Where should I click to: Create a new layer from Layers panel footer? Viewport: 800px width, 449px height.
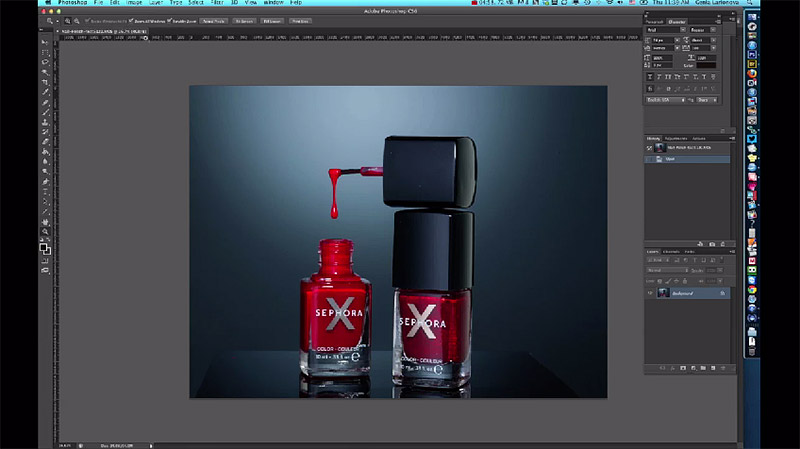pyautogui.click(x=713, y=368)
